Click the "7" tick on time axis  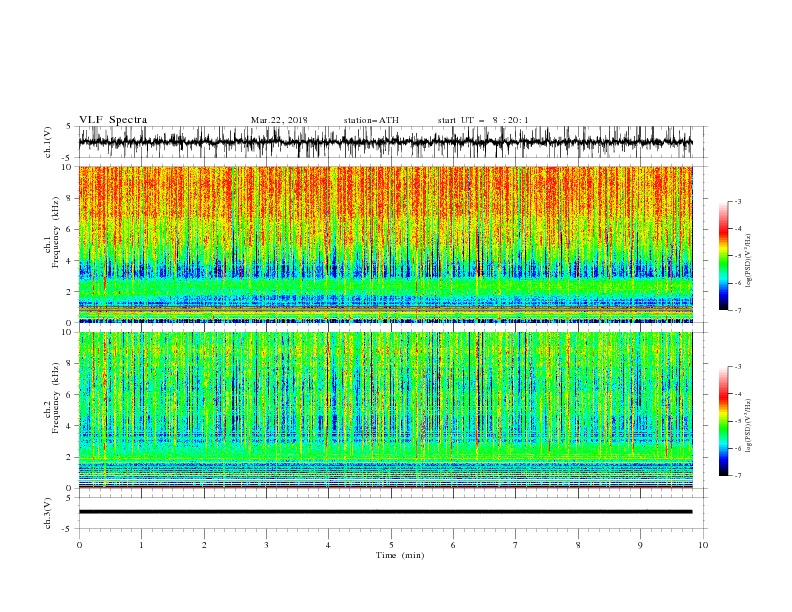point(516,545)
